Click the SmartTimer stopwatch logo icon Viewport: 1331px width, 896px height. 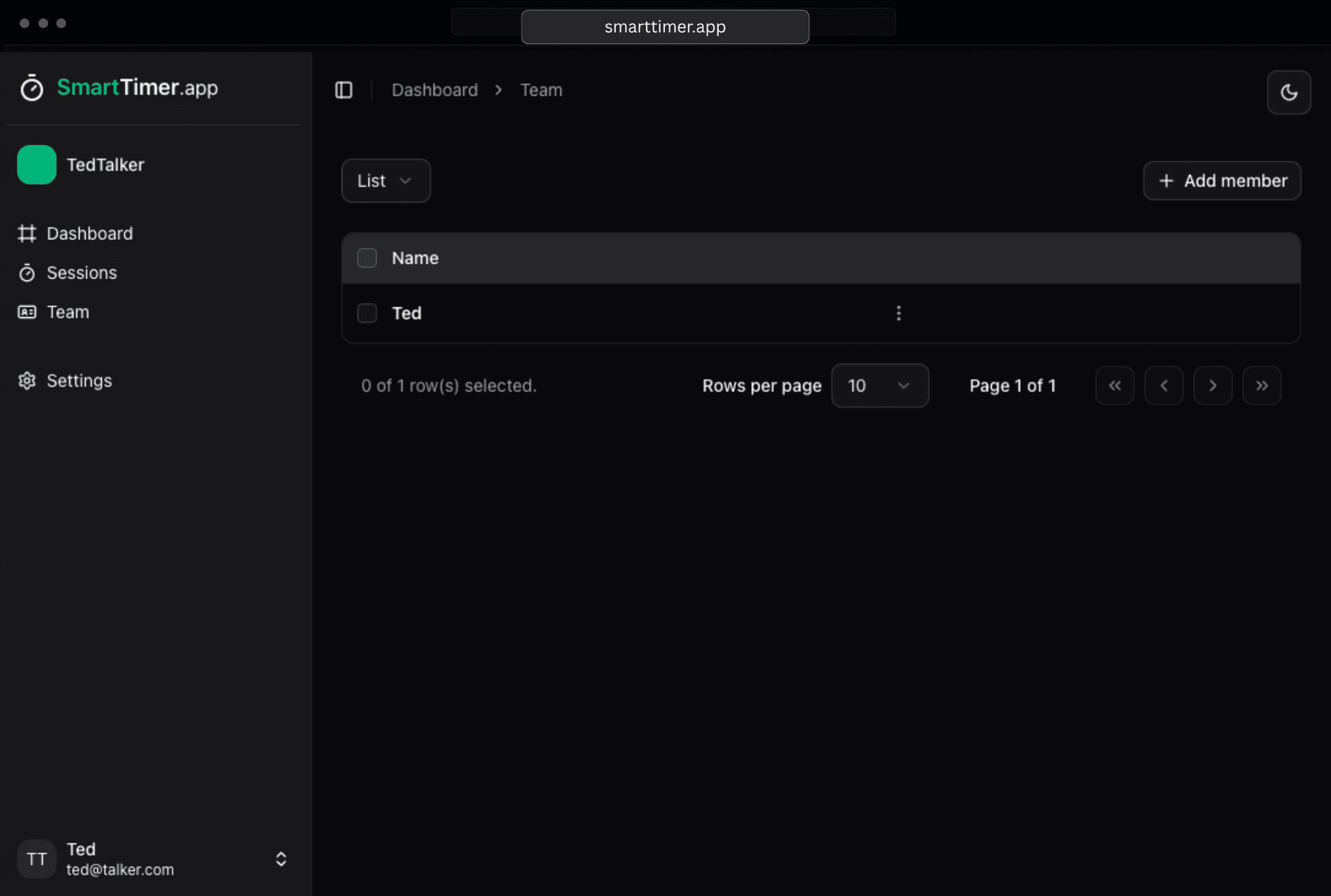coord(31,88)
